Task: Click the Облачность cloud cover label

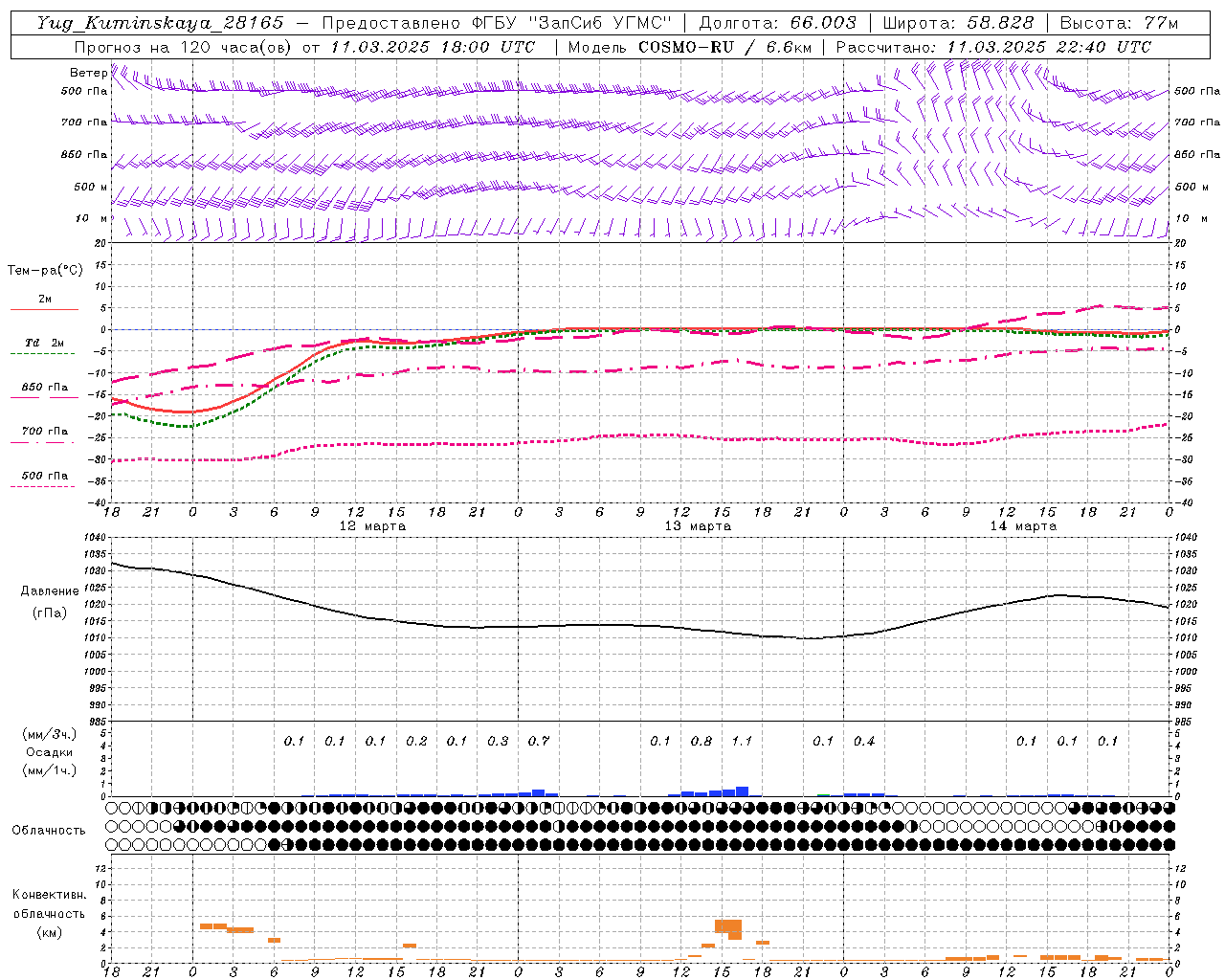Action: click(x=49, y=831)
